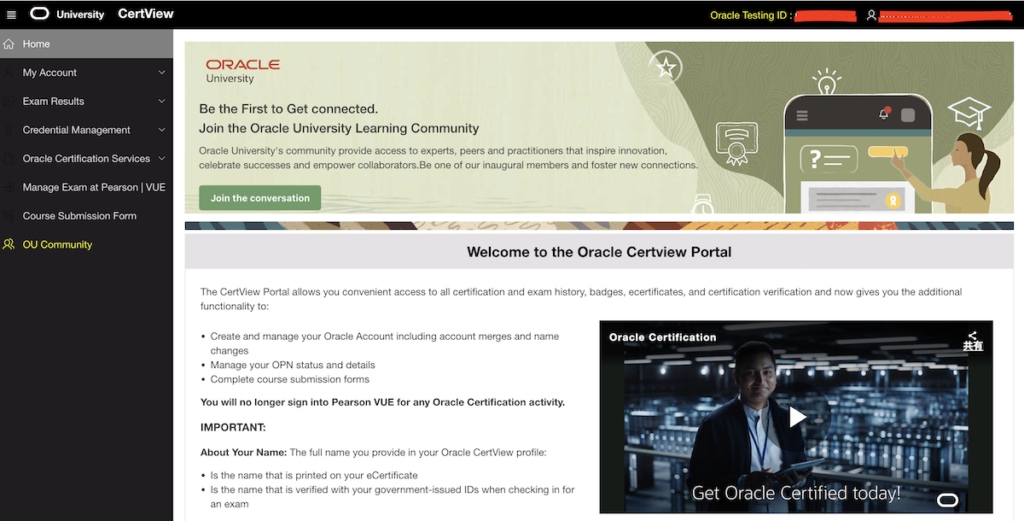Play the Oracle Certification video

(796, 417)
